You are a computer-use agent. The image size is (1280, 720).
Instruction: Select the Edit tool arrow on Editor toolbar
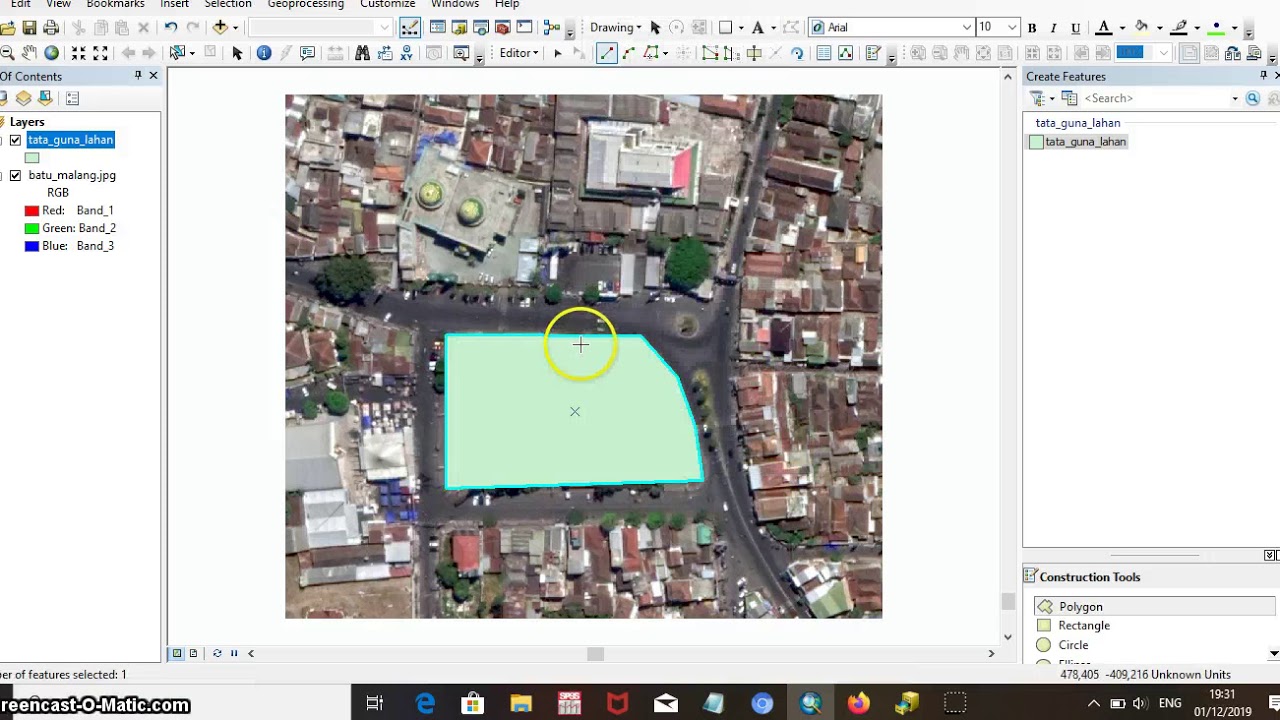[558, 53]
